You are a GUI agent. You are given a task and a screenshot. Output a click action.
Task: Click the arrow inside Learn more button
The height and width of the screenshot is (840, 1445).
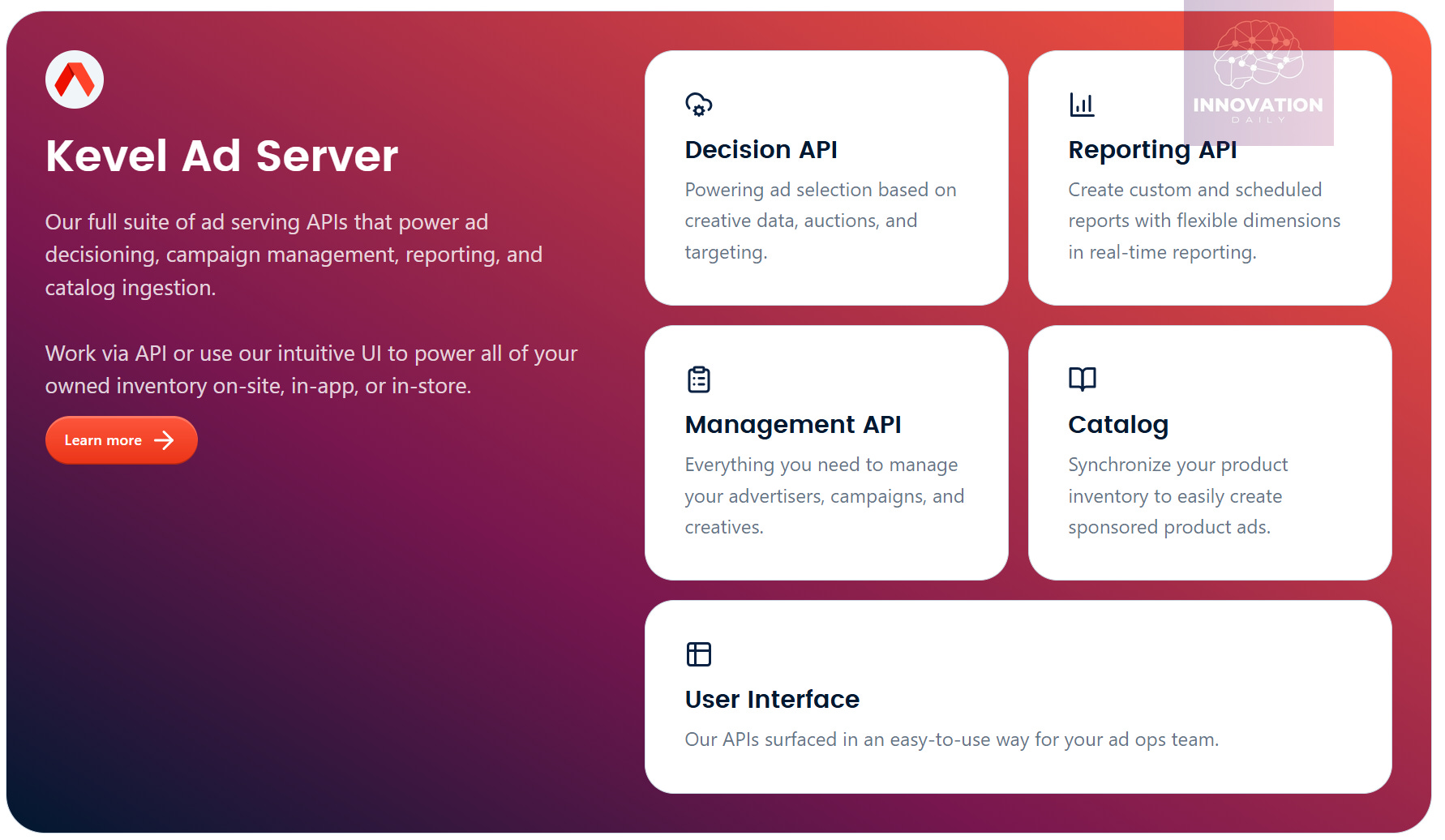[x=164, y=440]
